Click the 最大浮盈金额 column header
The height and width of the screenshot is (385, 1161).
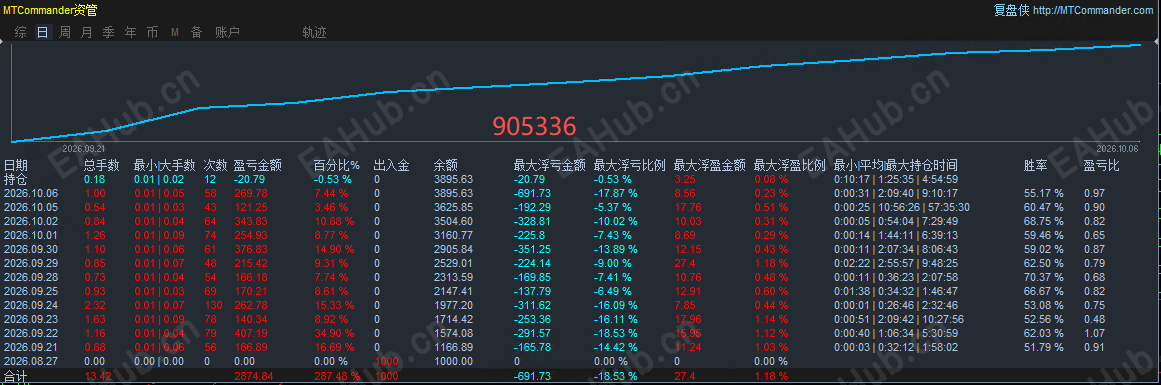coord(710,166)
